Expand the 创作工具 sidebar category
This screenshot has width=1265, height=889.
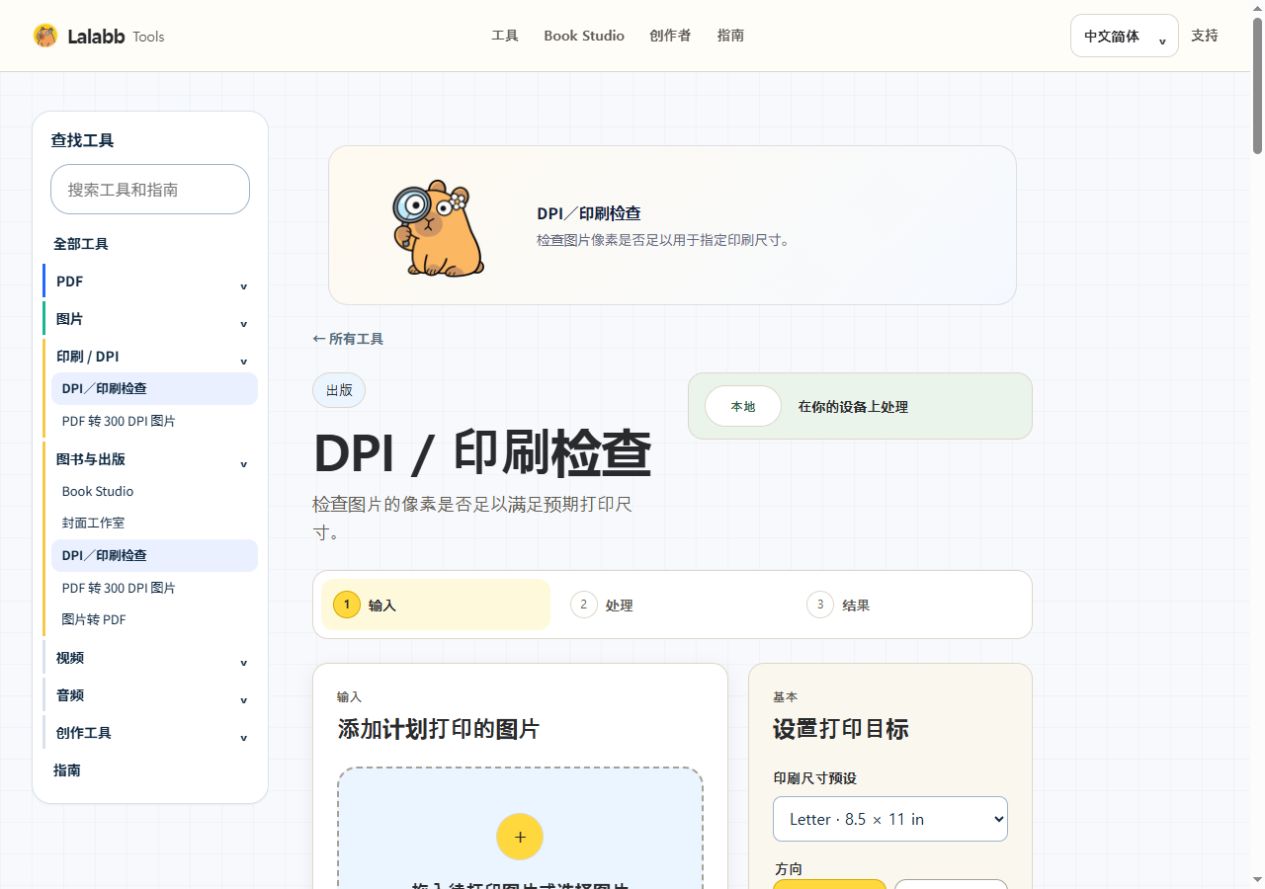tap(151, 733)
